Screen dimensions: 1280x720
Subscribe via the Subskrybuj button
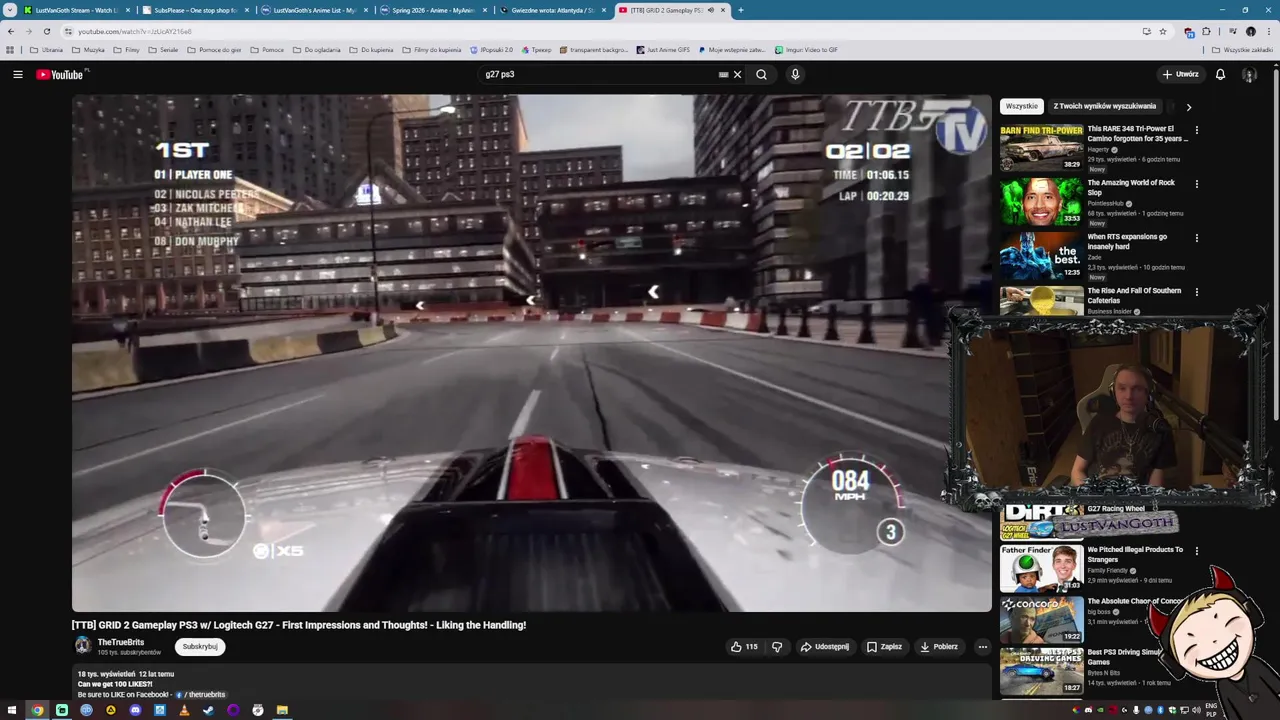pyautogui.click(x=200, y=647)
